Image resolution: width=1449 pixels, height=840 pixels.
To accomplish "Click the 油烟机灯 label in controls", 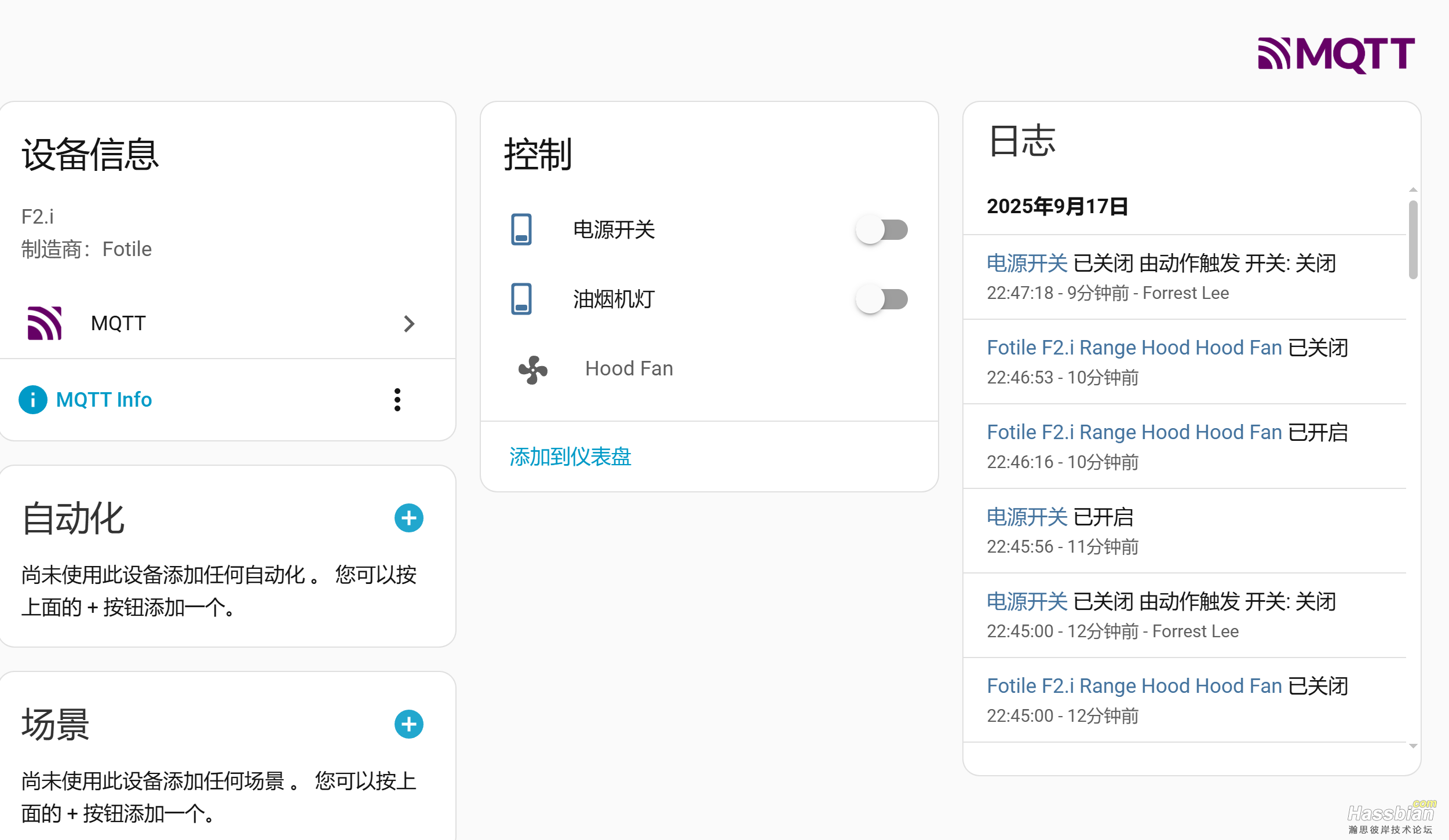I will [614, 300].
